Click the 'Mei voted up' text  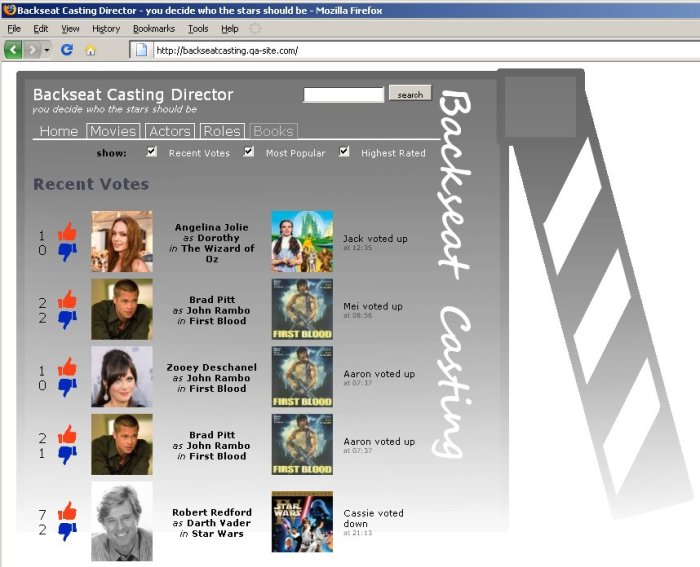coord(373,307)
